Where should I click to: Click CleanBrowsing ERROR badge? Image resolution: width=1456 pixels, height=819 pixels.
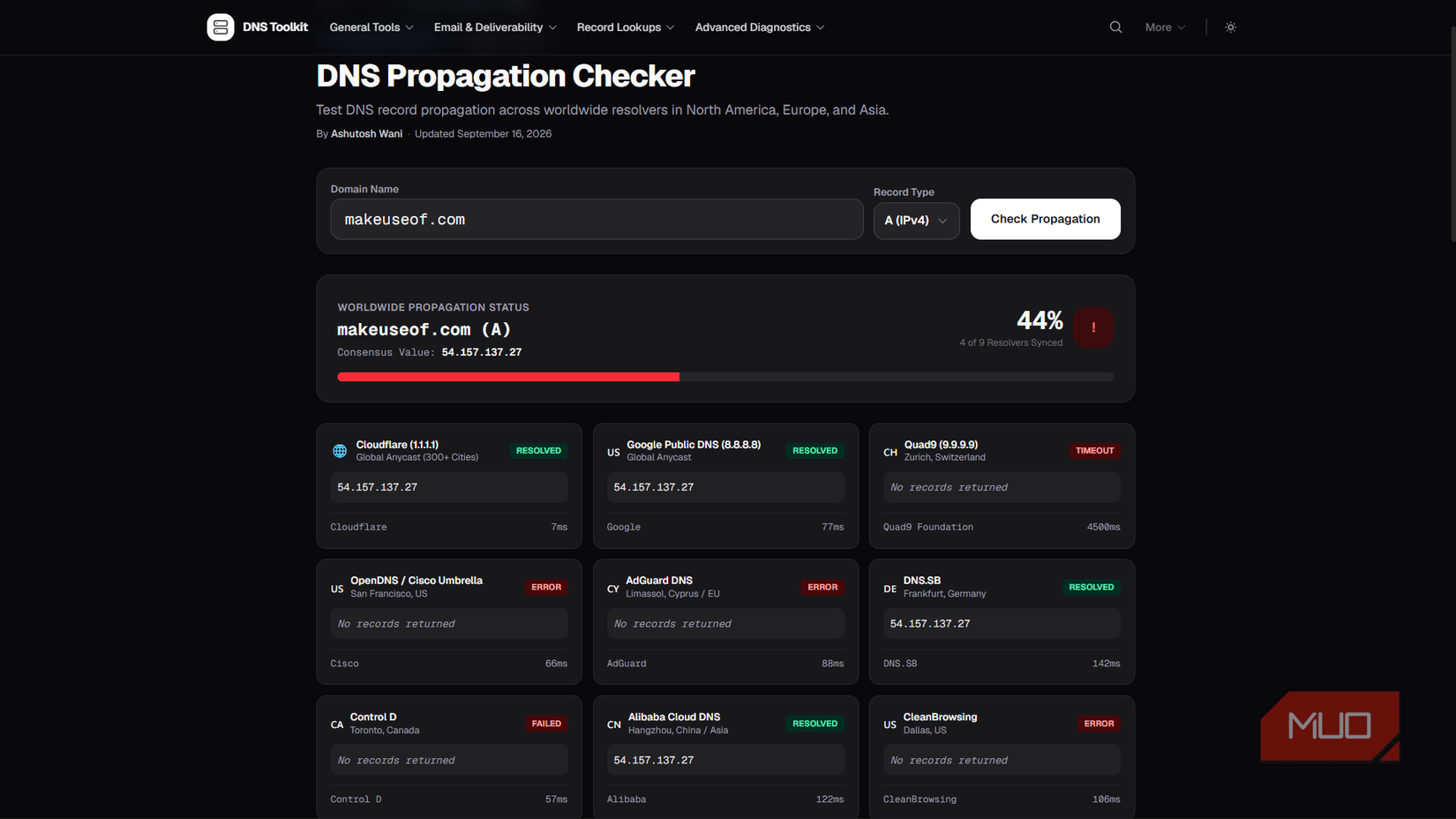click(1099, 724)
